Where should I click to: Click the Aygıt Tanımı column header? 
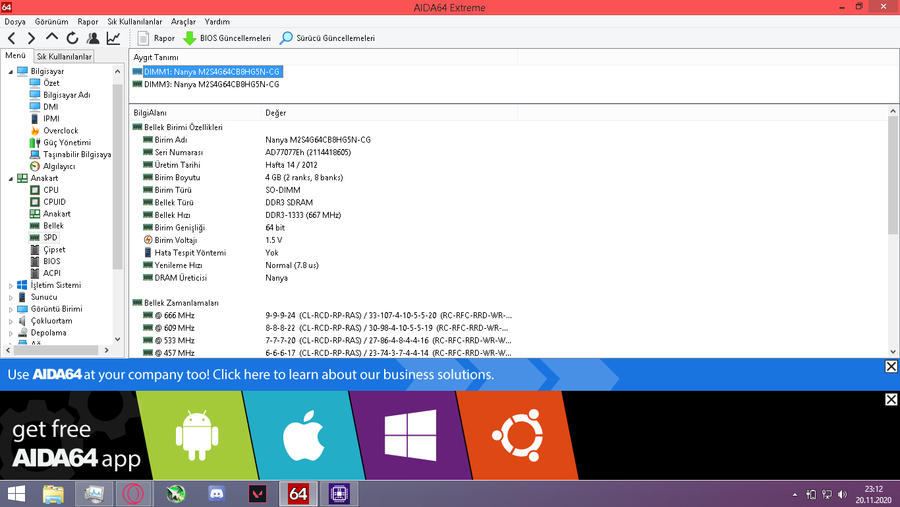click(324, 57)
